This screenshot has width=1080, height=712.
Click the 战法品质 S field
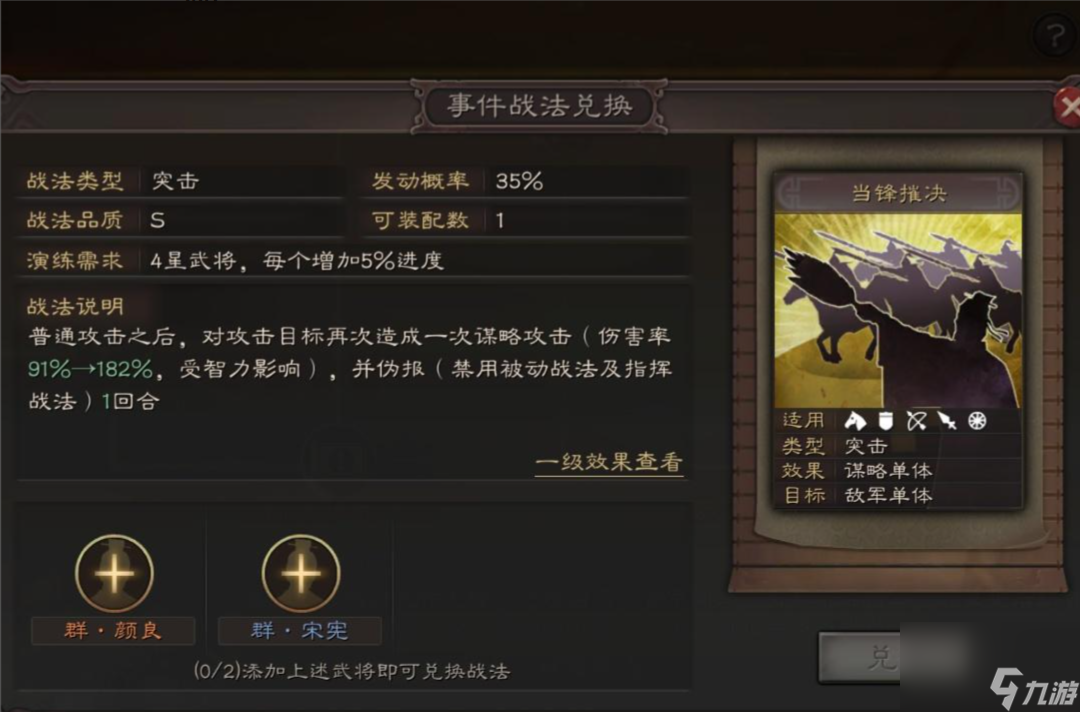click(180, 220)
